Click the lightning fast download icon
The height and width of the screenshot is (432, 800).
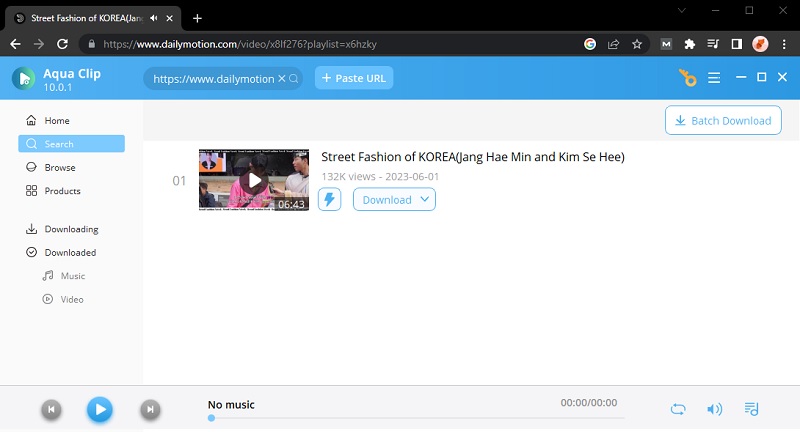tap(329, 199)
